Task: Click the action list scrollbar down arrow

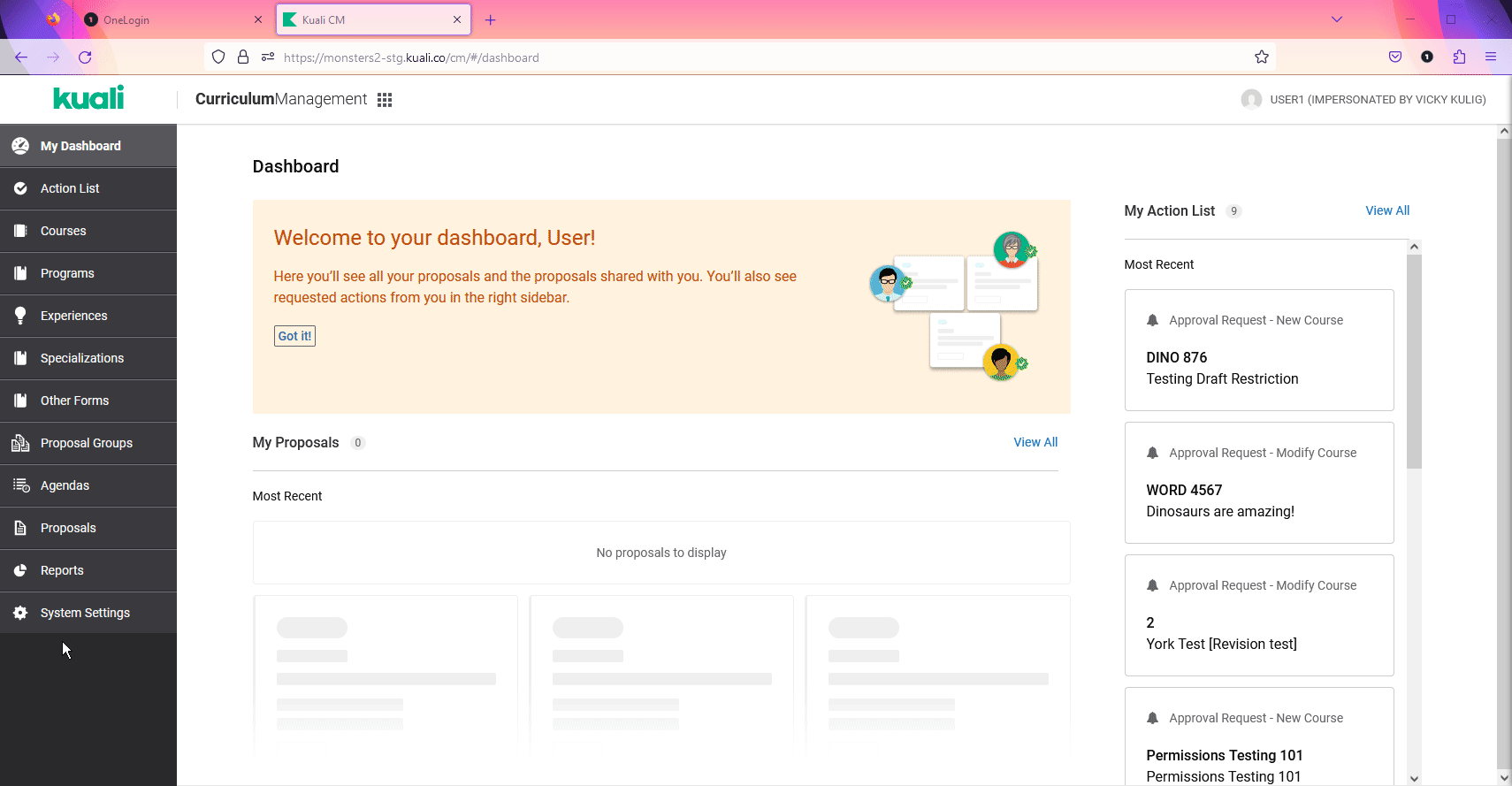Action: pyautogui.click(x=1414, y=778)
